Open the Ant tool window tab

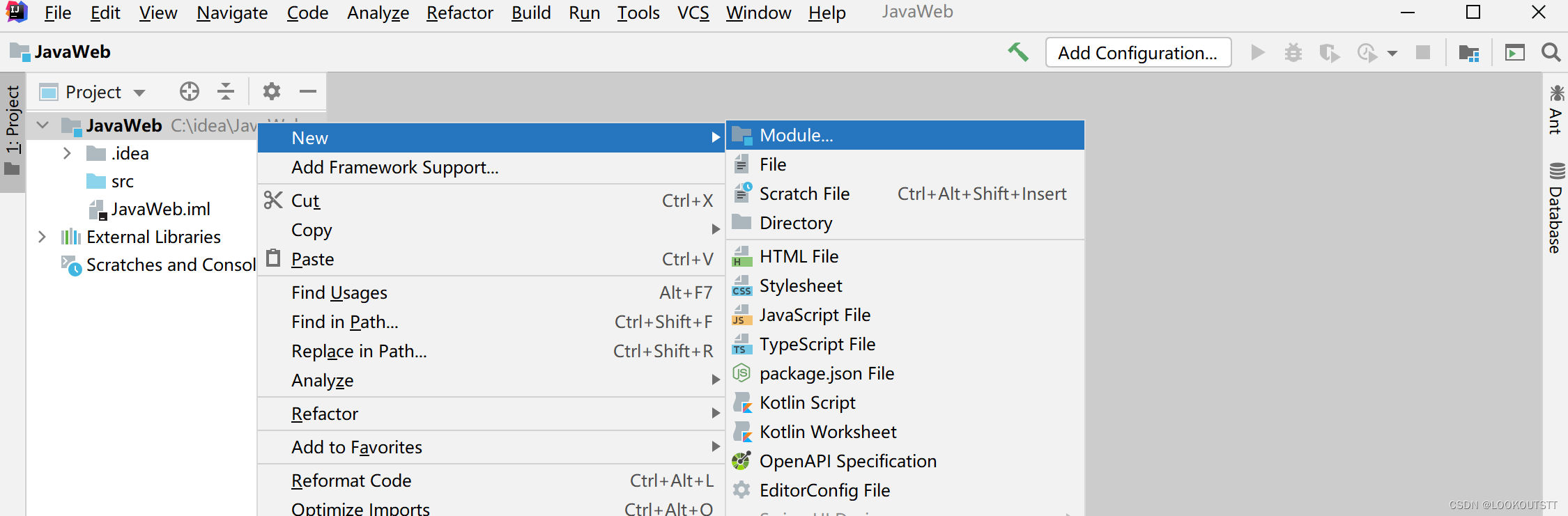coord(1555,109)
